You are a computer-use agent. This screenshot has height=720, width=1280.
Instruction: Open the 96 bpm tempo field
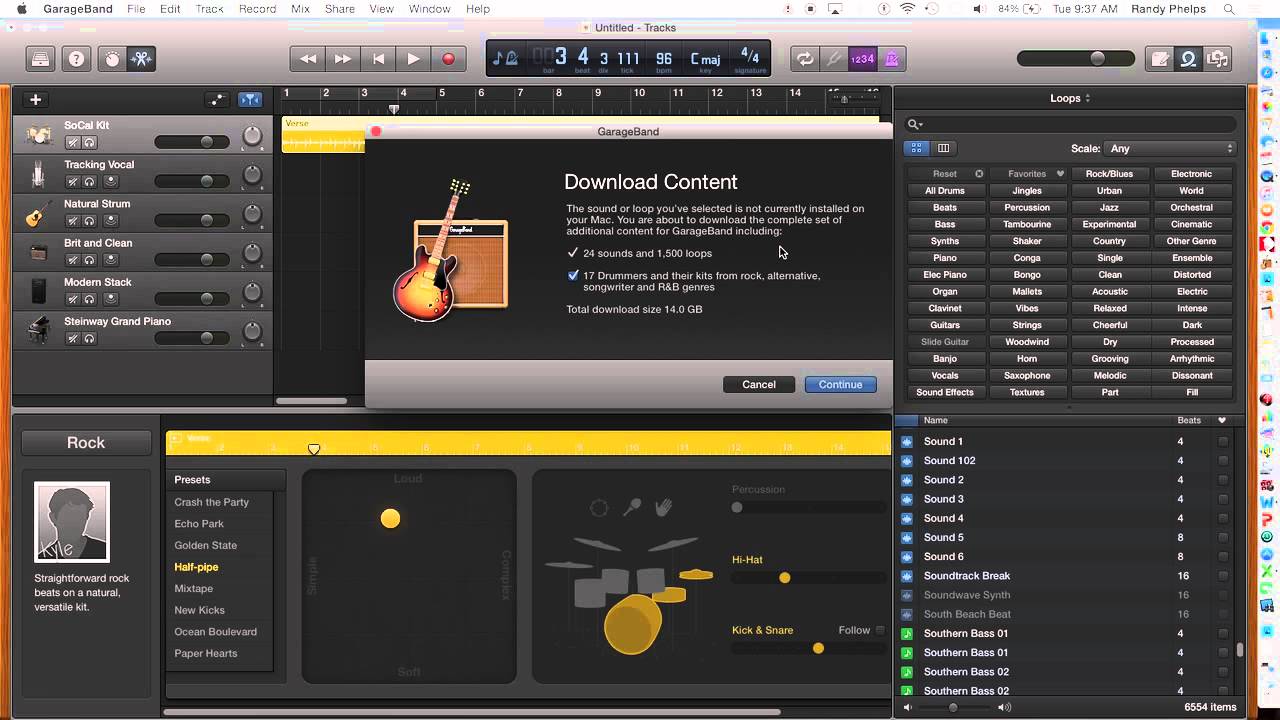point(664,59)
